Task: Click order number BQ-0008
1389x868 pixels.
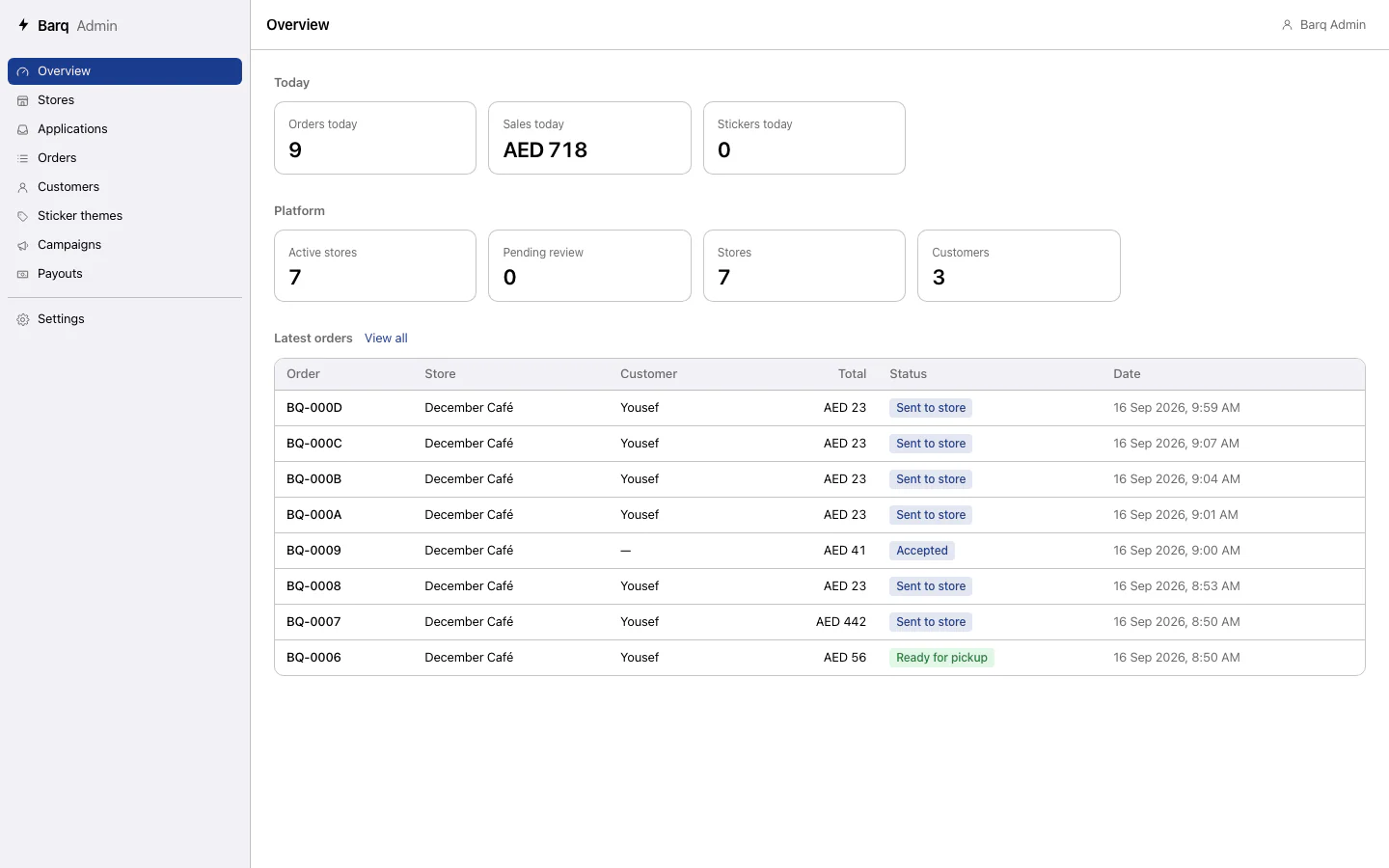Action: coord(314,586)
